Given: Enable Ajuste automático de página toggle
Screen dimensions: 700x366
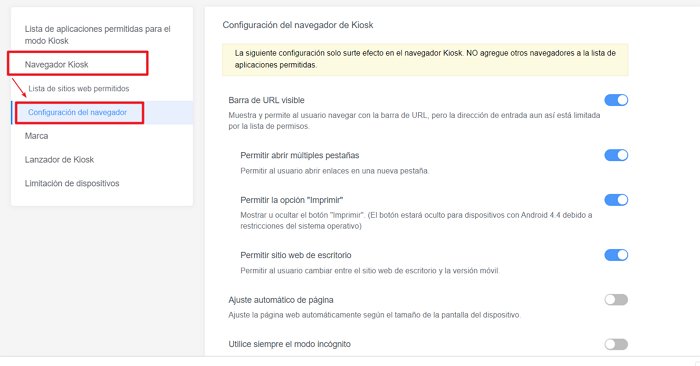Looking at the screenshot, I should pos(616,299).
